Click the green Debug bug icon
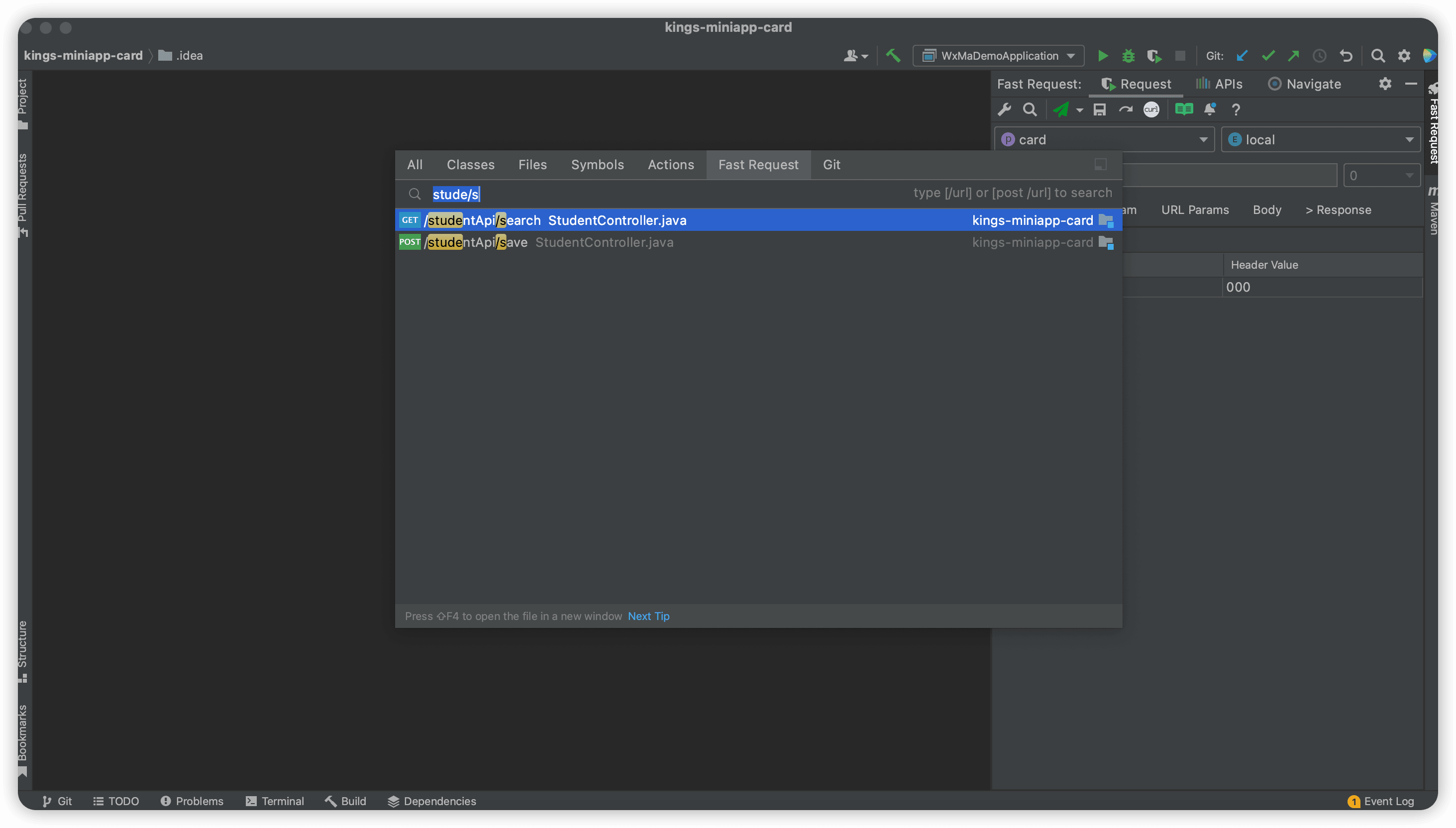 (1128, 56)
